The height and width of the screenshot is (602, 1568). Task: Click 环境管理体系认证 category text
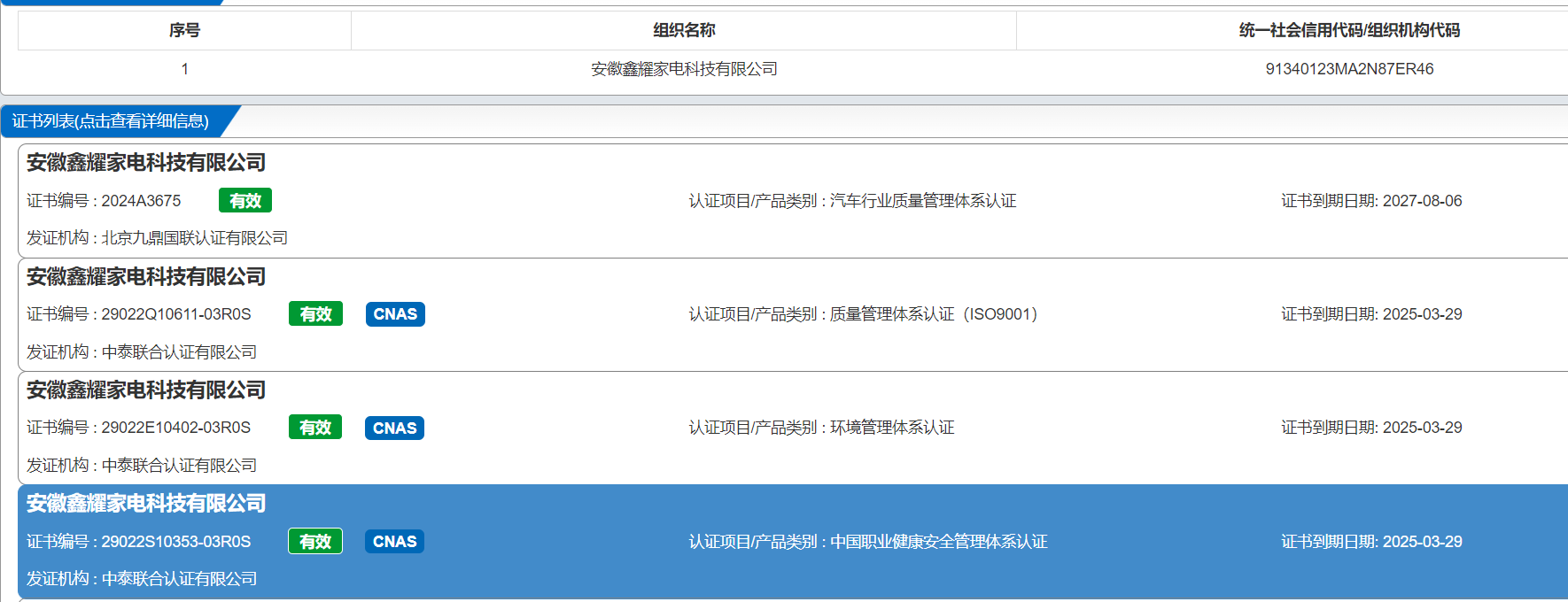[892, 428]
